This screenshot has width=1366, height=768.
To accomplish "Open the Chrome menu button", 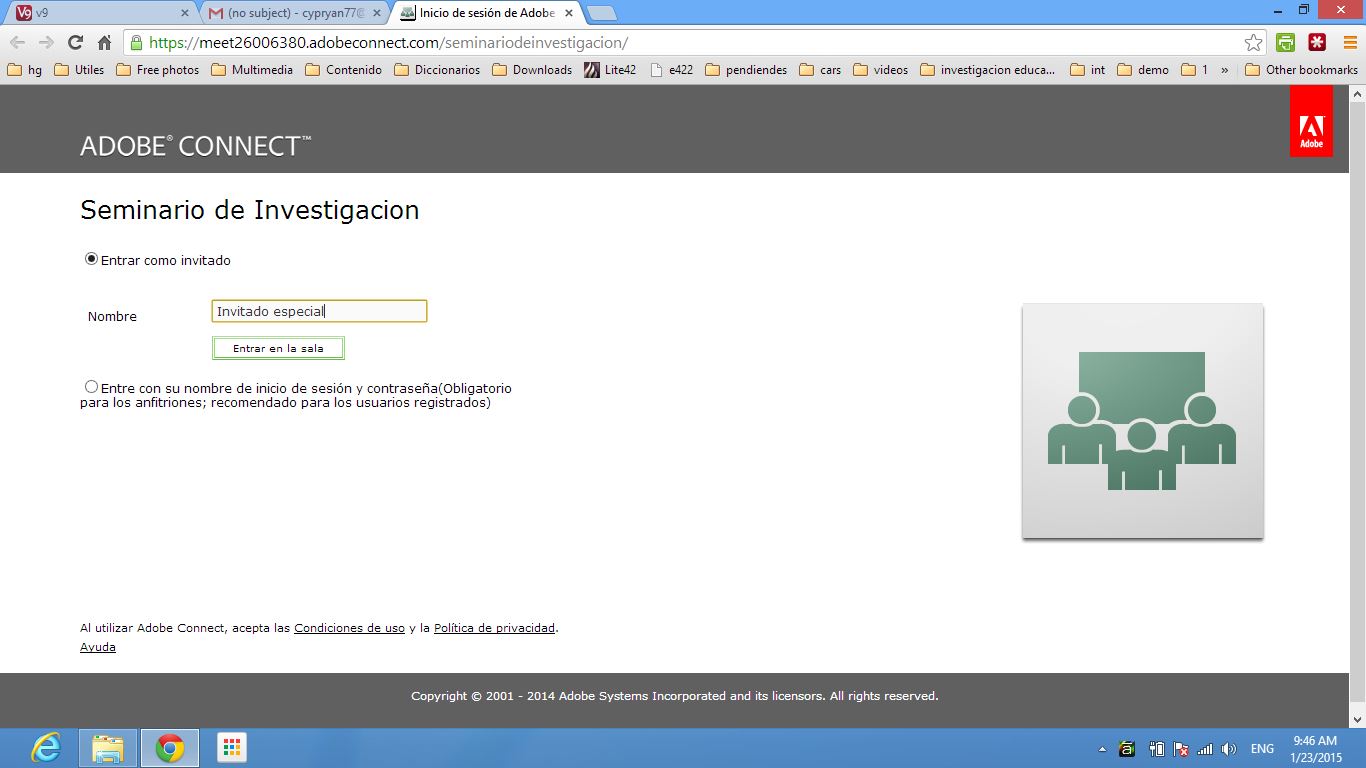I will point(1350,42).
